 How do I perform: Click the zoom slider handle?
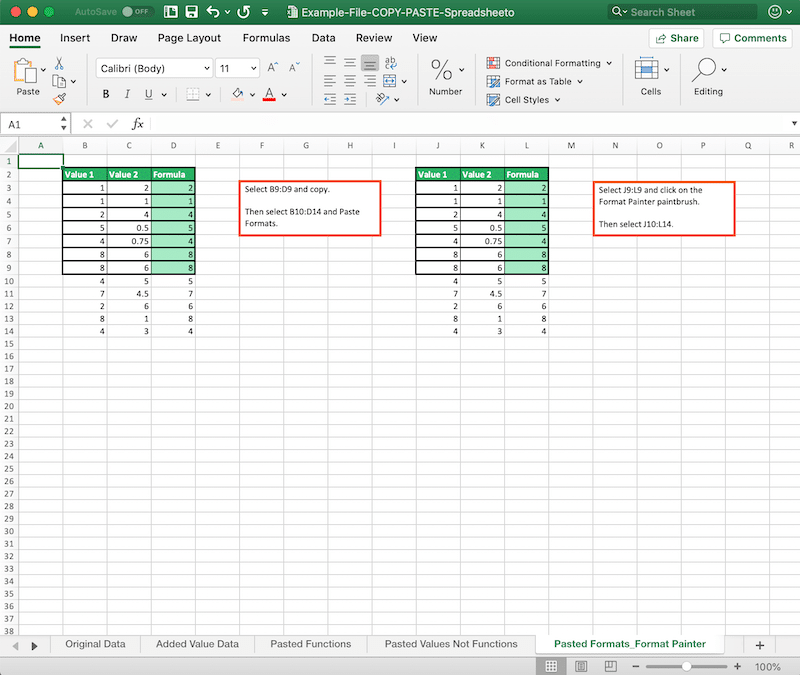686,666
